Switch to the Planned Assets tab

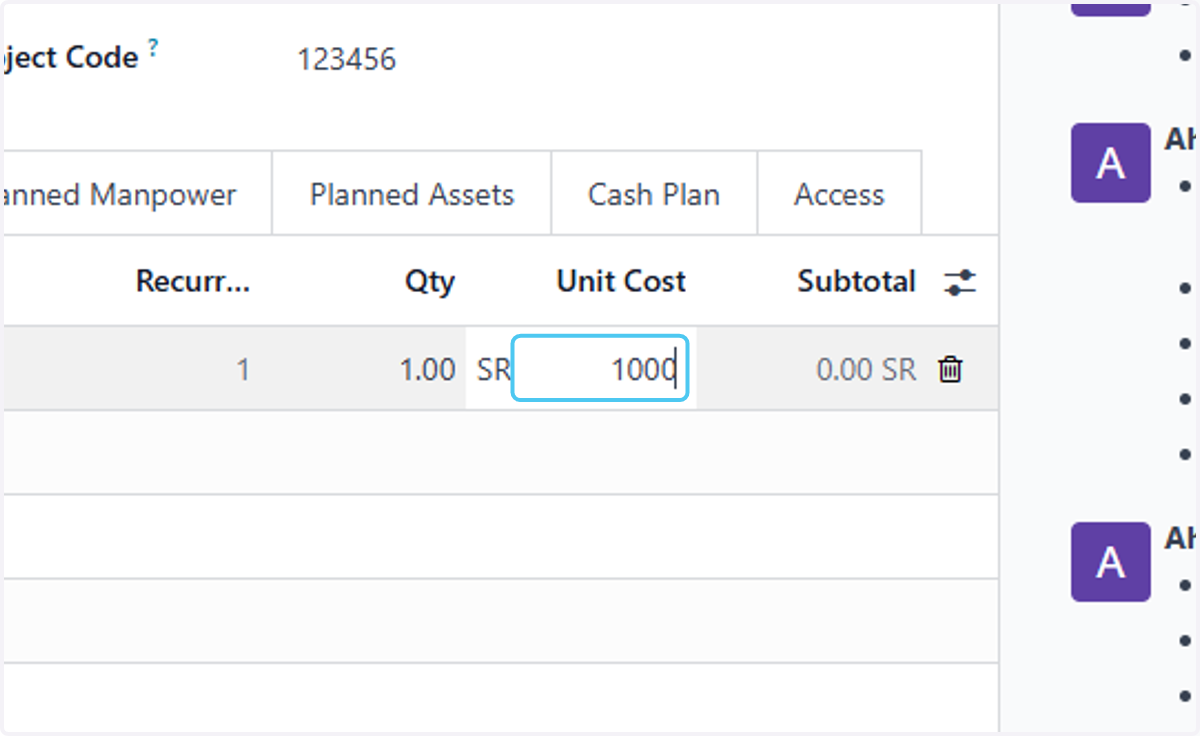(412, 194)
